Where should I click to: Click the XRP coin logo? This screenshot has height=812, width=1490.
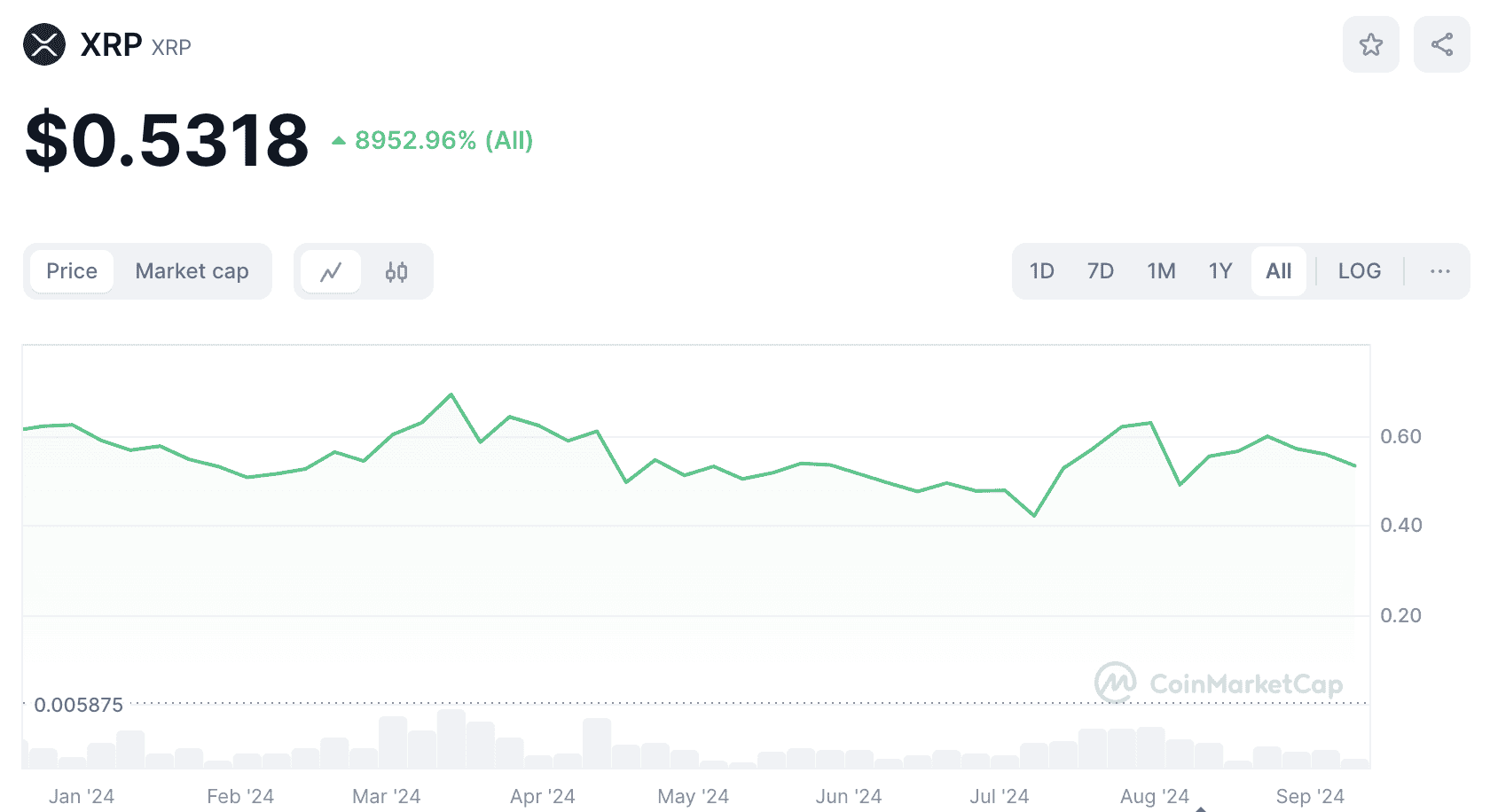[x=44, y=44]
